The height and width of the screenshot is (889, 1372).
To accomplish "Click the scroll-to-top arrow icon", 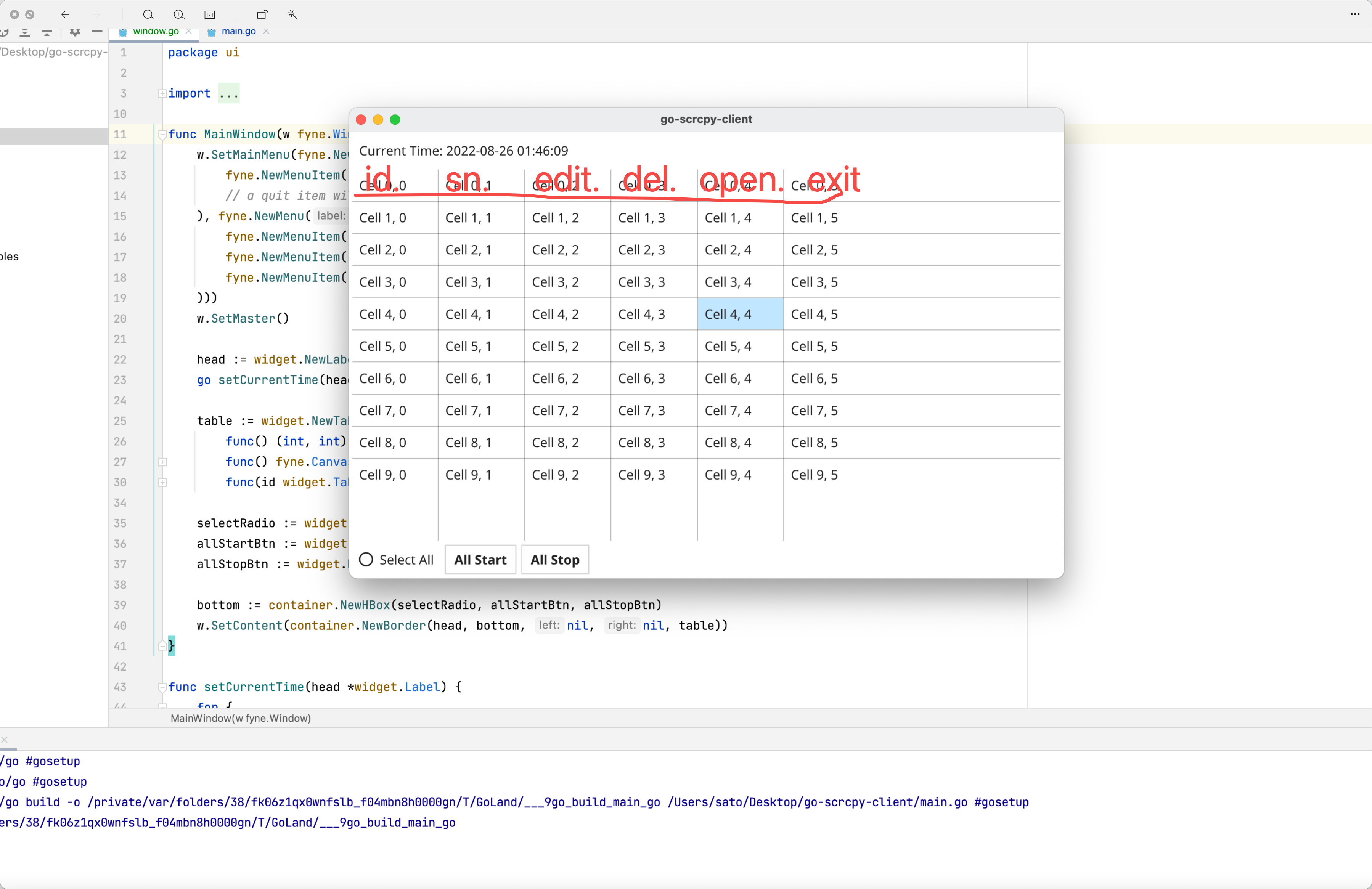I will coord(46,34).
